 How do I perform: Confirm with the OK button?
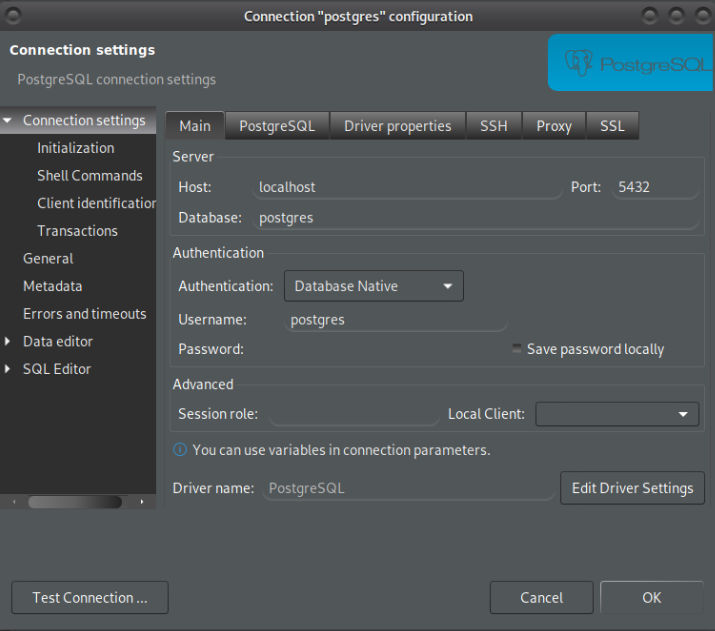(652, 597)
